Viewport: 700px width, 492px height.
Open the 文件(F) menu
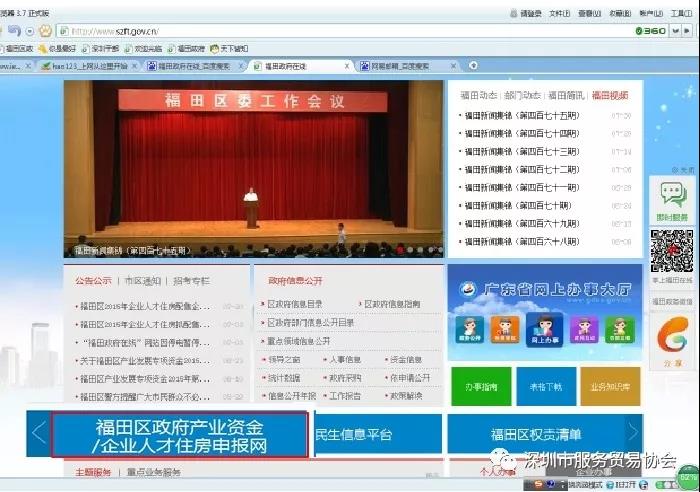[559, 14]
